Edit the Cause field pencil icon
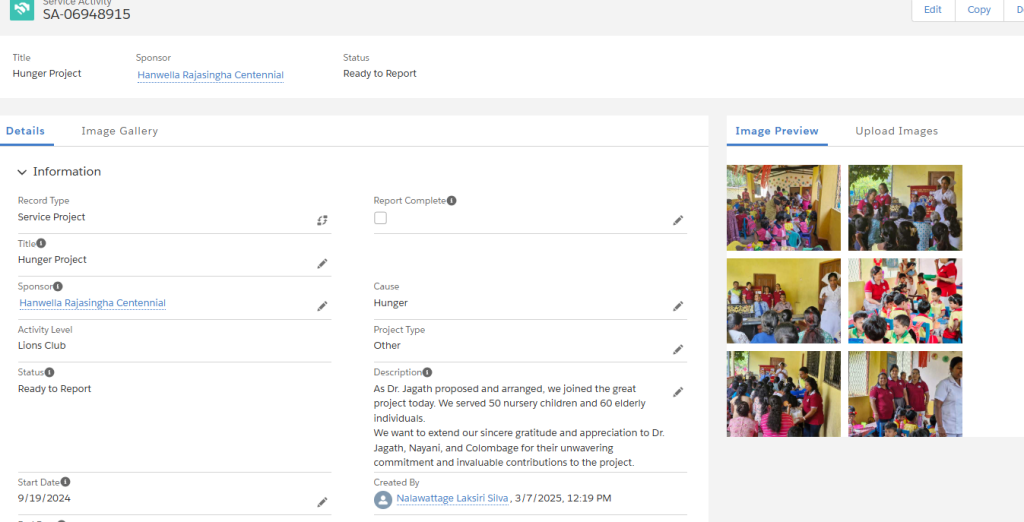The width and height of the screenshot is (1024, 522). 678,306
